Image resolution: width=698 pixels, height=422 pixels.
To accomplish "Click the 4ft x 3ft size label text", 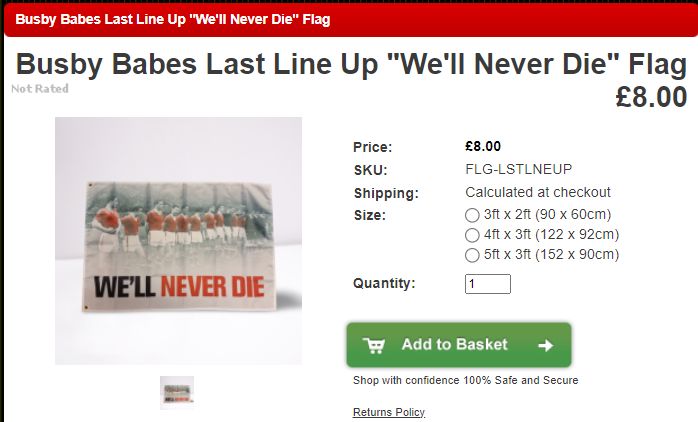I will [x=552, y=235].
